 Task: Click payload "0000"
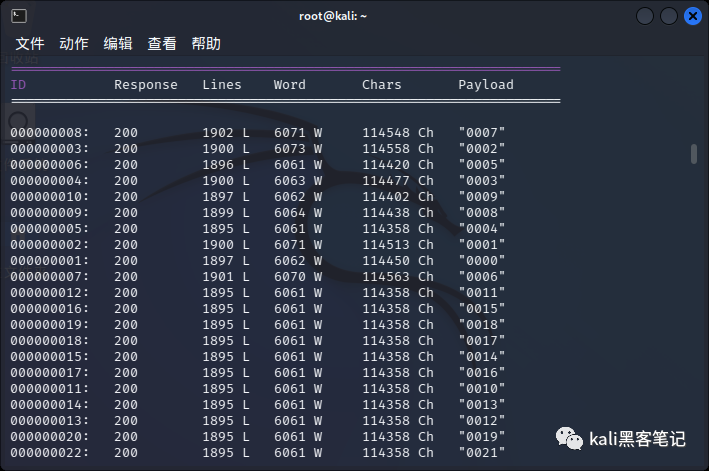(482, 260)
